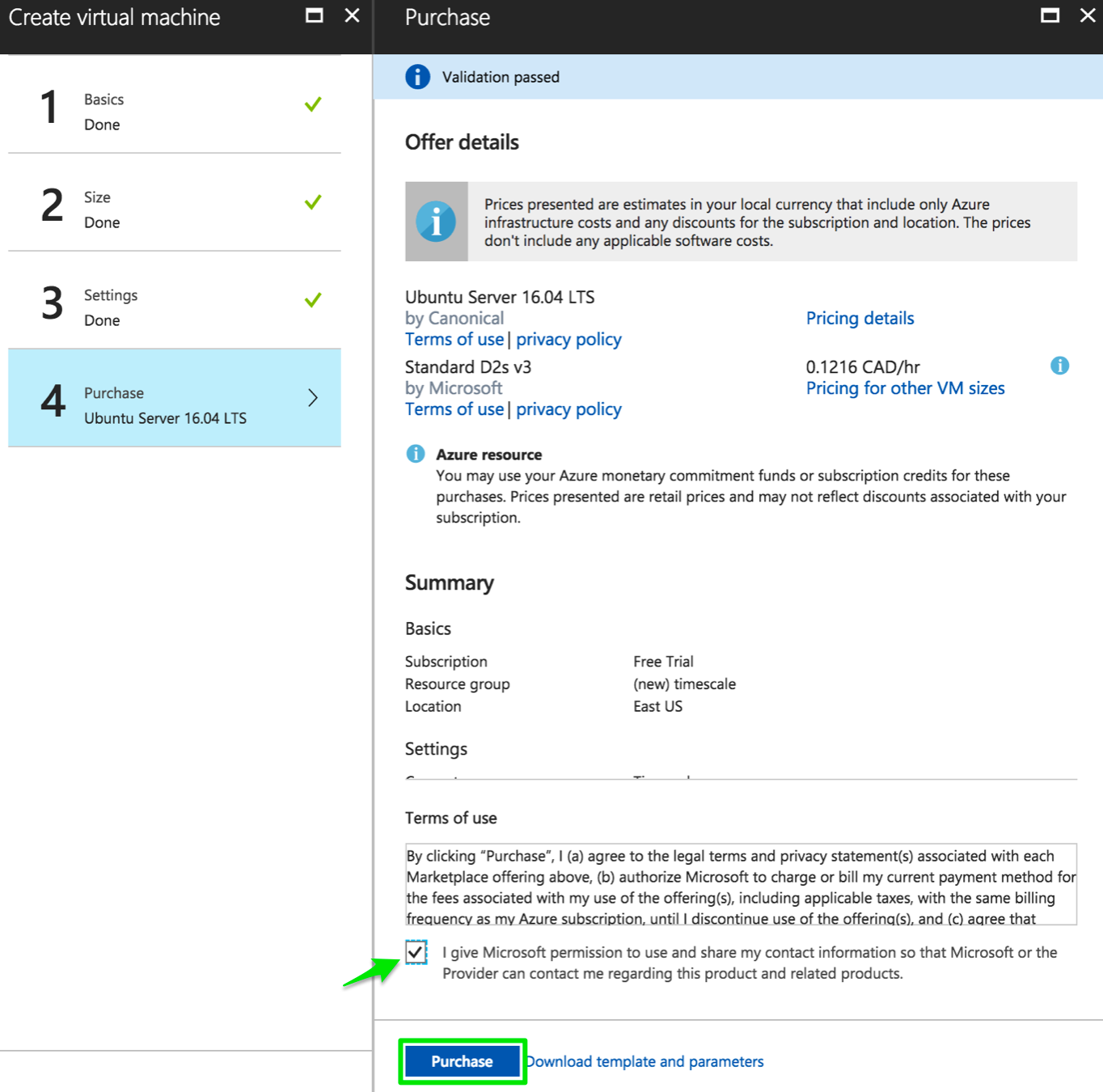Maximize the Purchase blade
The width and height of the screenshot is (1103, 1092).
pyautogui.click(x=1050, y=15)
